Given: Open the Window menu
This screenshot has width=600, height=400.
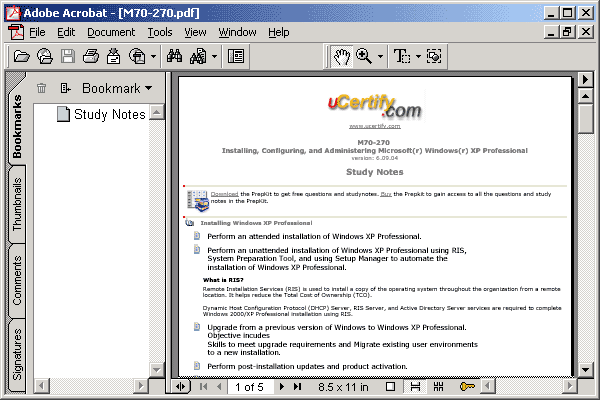Looking at the screenshot, I should [x=237, y=32].
